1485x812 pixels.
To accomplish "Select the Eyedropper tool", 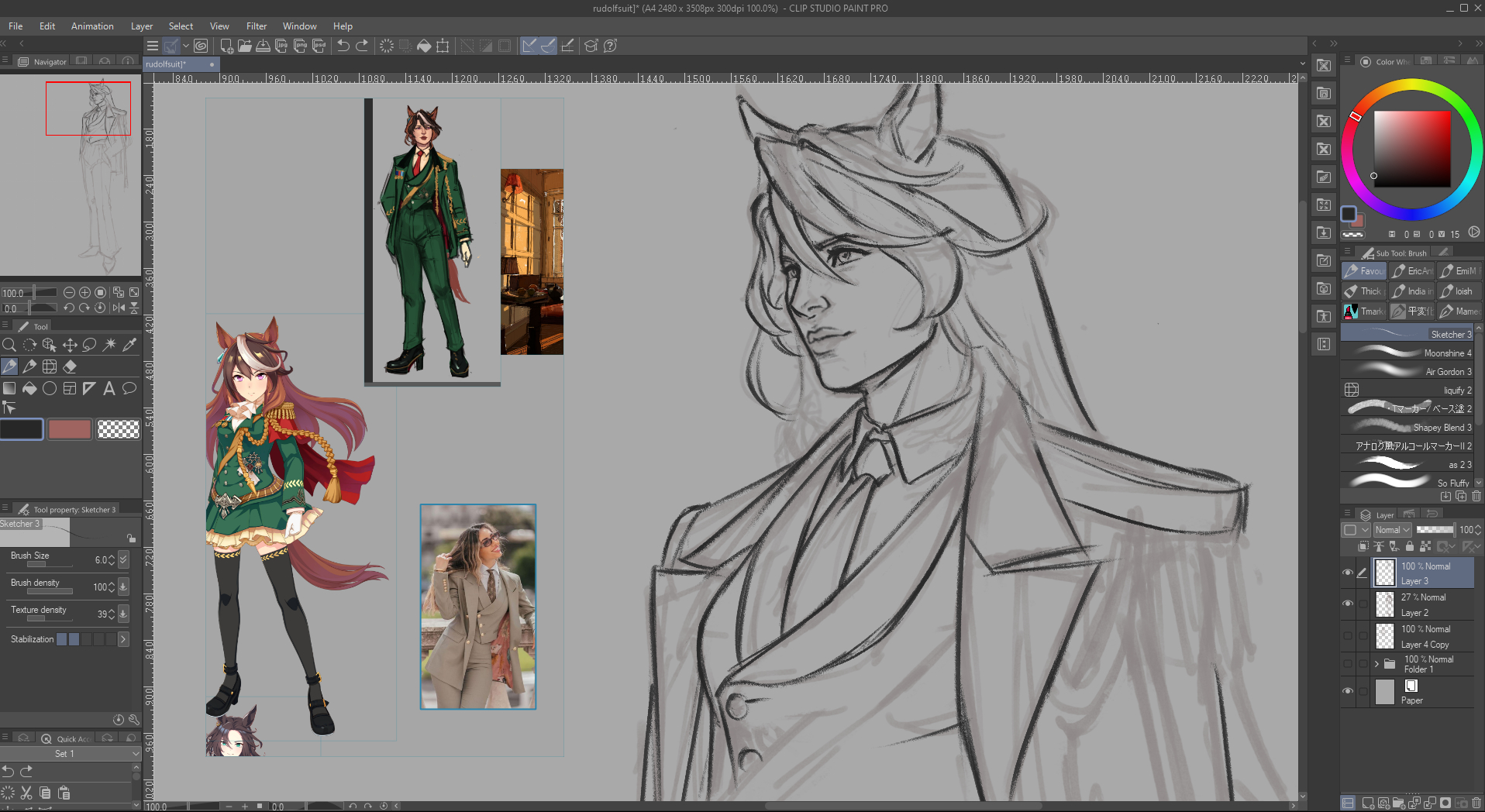I will pyautogui.click(x=129, y=345).
